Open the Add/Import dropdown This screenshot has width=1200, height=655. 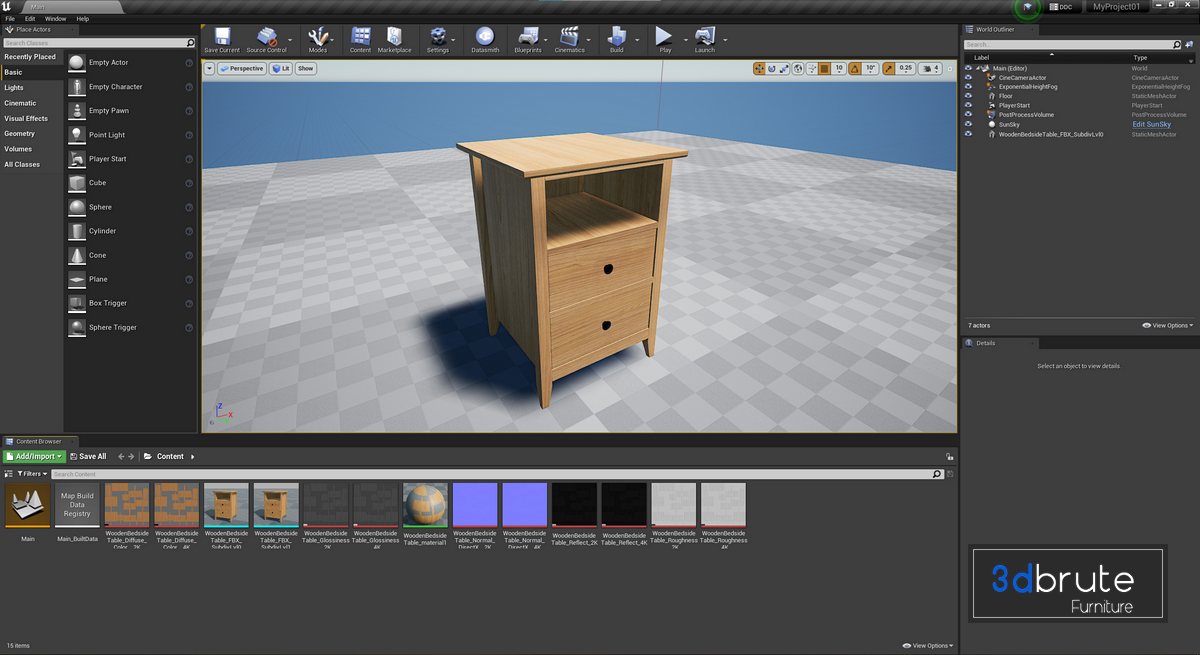pos(35,456)
